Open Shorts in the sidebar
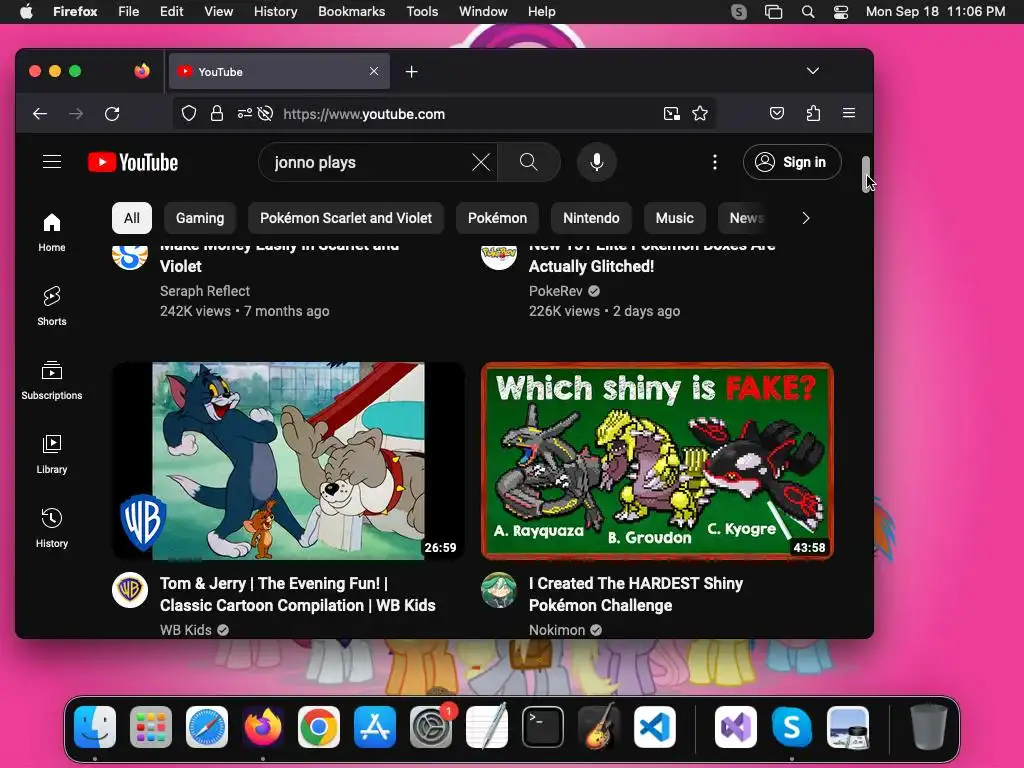The height and width of the screenshot is (768, 1024). (52, 306)
